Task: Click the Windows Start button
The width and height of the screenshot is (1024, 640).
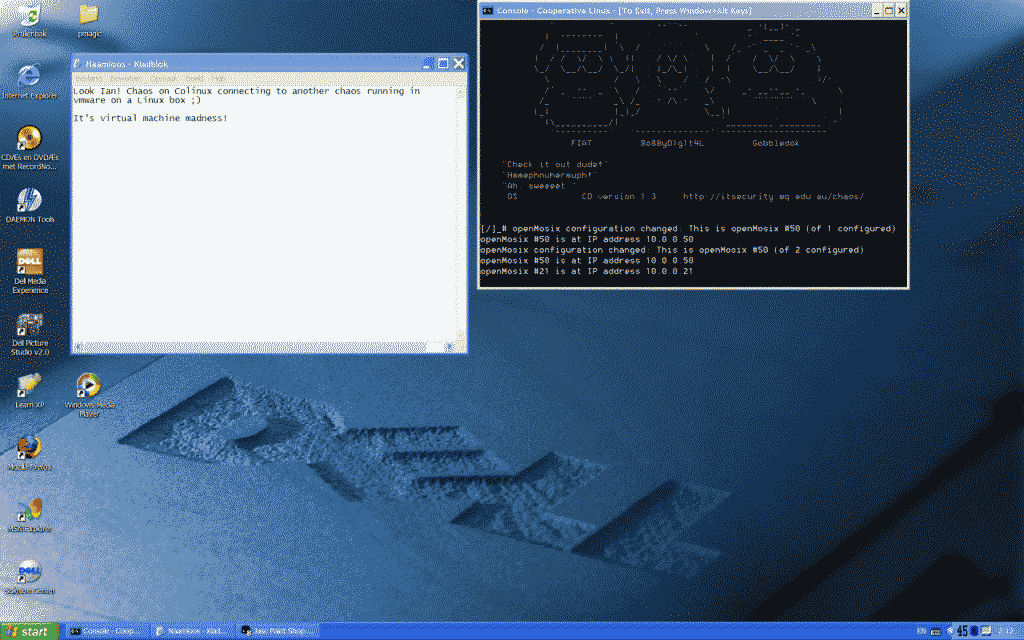Action: 28,631
